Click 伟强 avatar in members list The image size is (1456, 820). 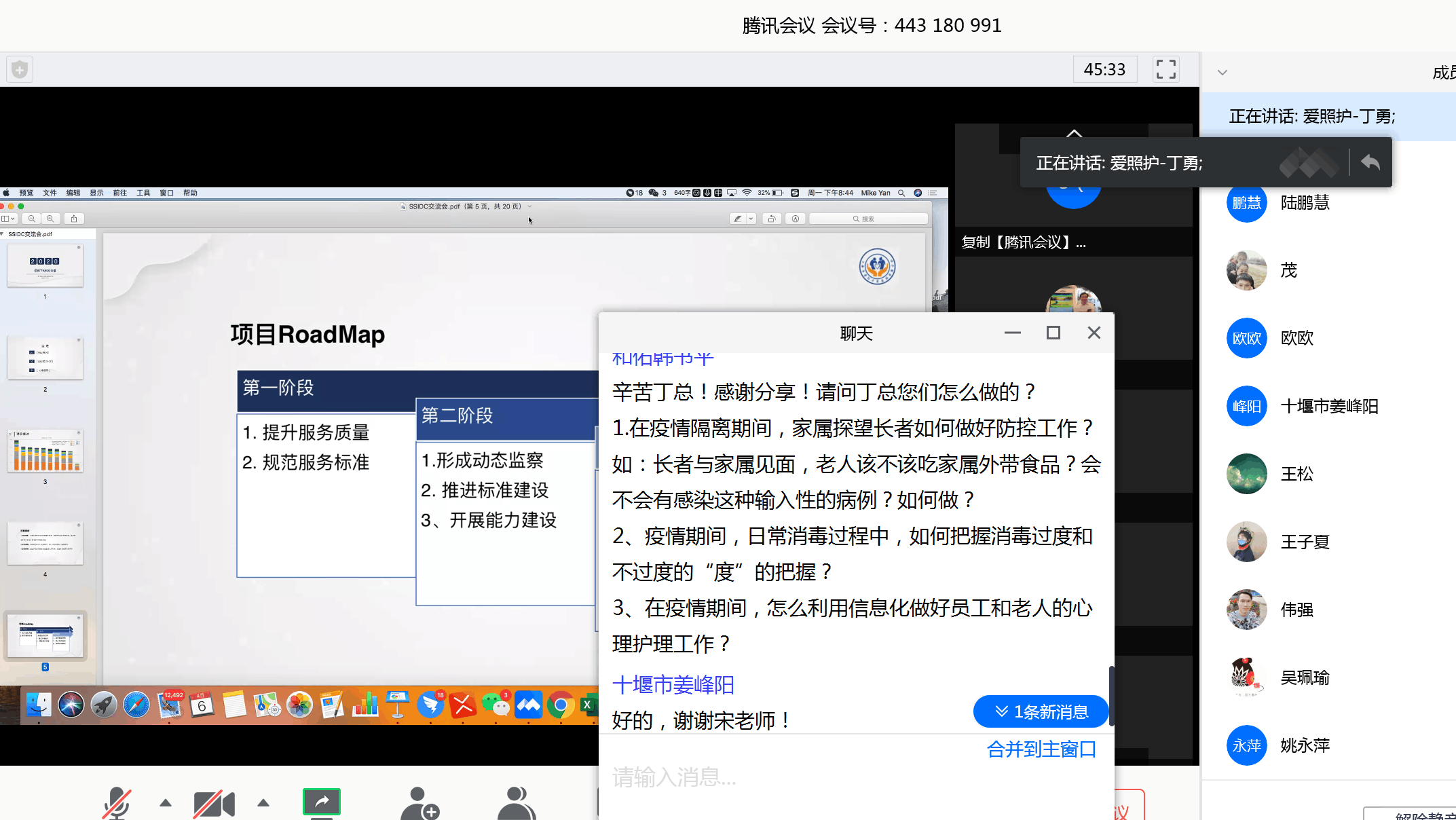tap(1247, 610)
